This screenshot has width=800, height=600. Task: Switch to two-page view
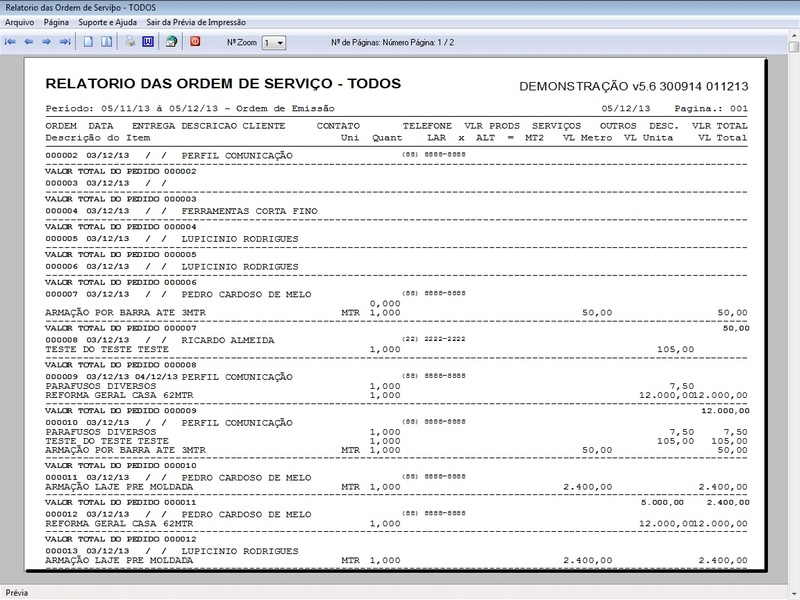pos(106,42)
